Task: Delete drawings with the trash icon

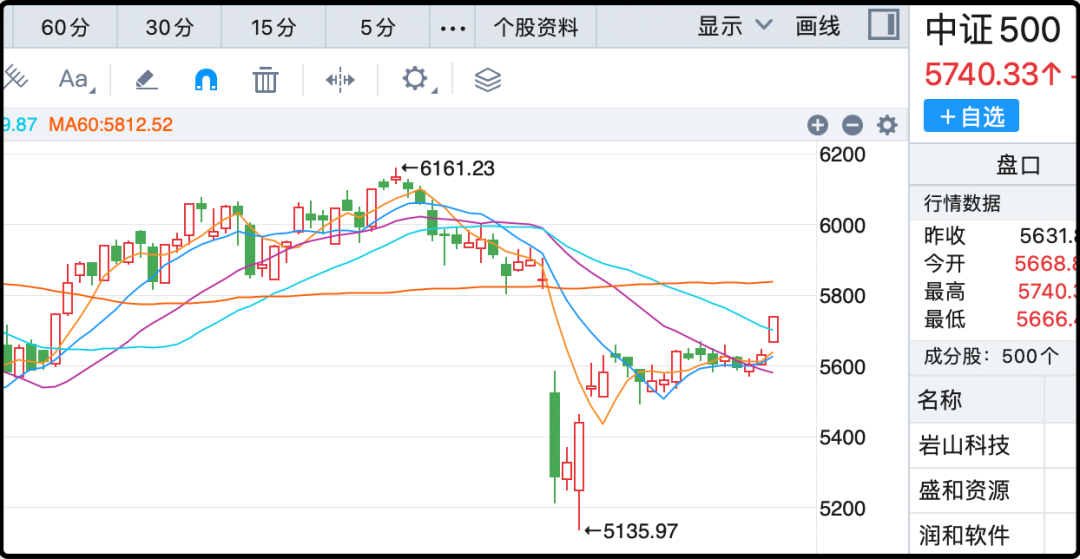Action: click(x=265, y=80)
